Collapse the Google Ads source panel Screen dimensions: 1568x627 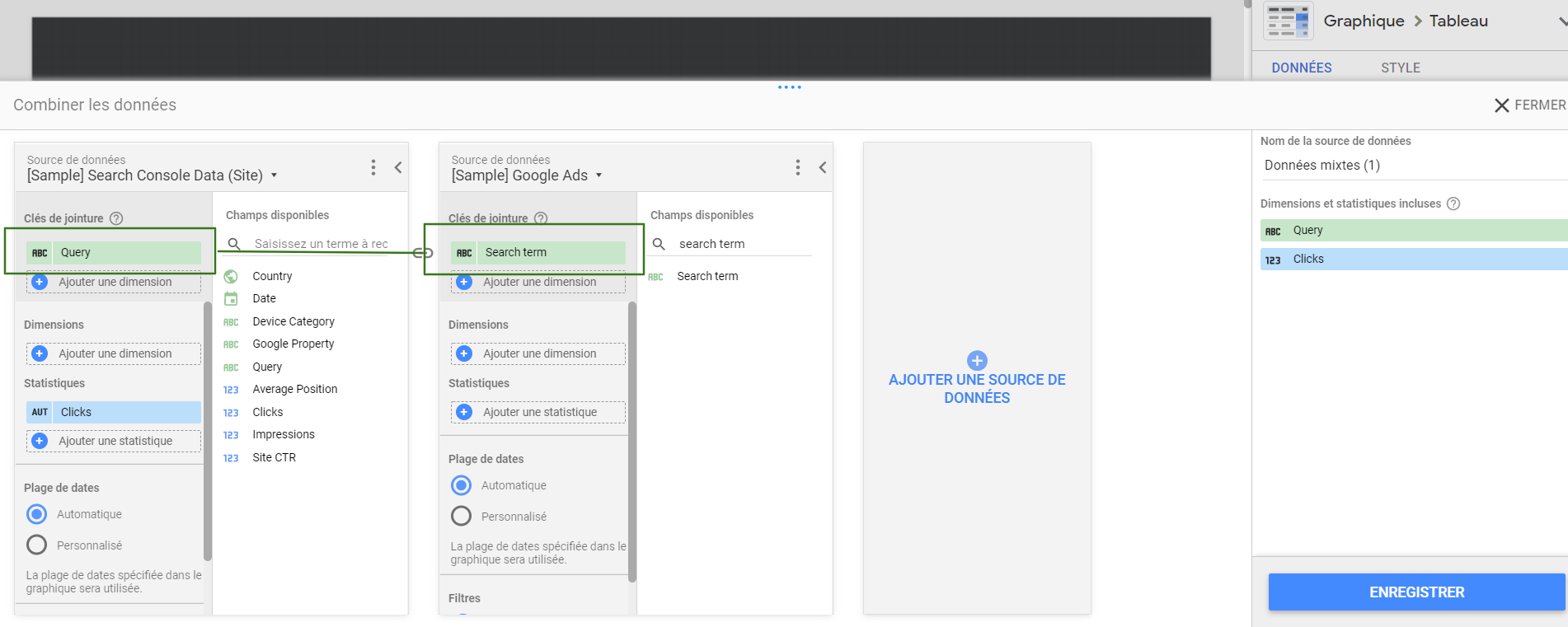pos(823,167)
